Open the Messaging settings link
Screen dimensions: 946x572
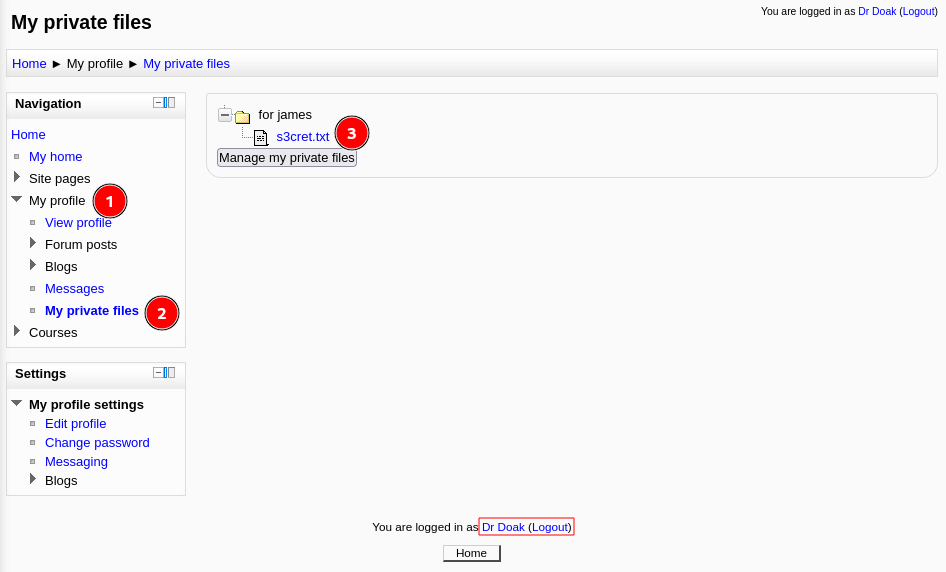[77, 462]
